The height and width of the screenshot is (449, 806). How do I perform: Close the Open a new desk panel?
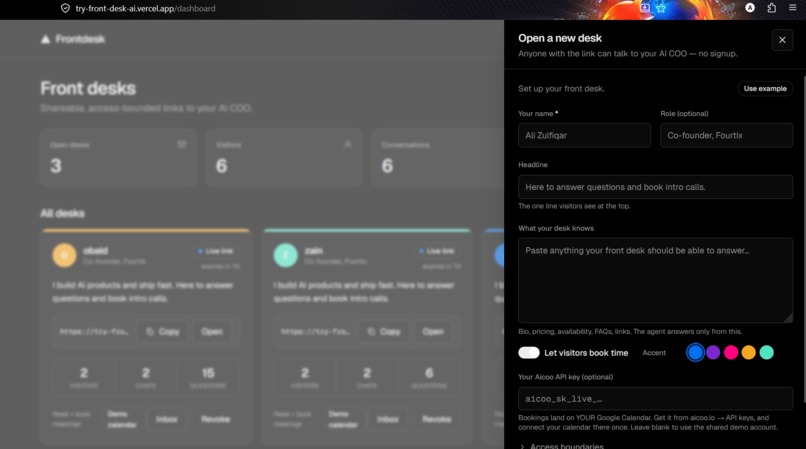(782, 40)
